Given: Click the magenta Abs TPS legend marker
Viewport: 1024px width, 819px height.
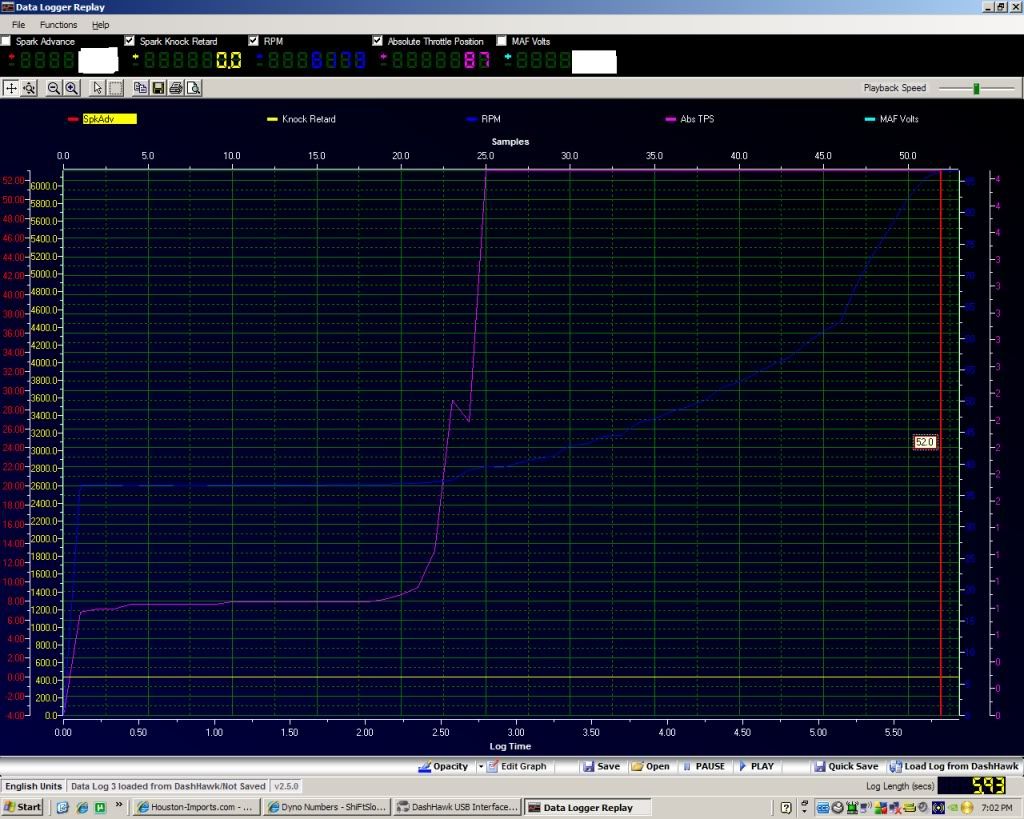Looking at the screenshot, I should (671, 120).
